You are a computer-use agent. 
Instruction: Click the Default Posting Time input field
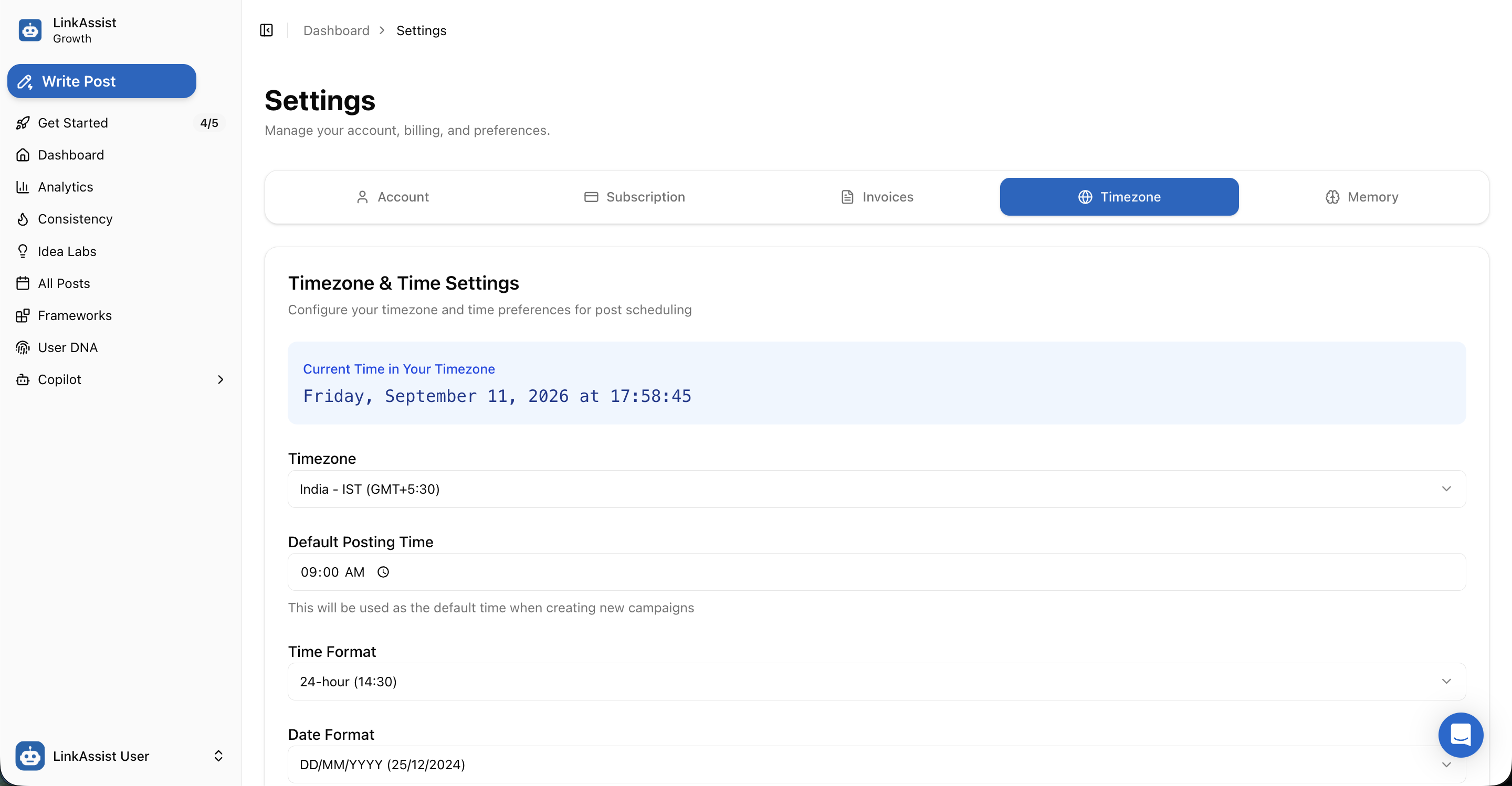(x=876, y=572)
